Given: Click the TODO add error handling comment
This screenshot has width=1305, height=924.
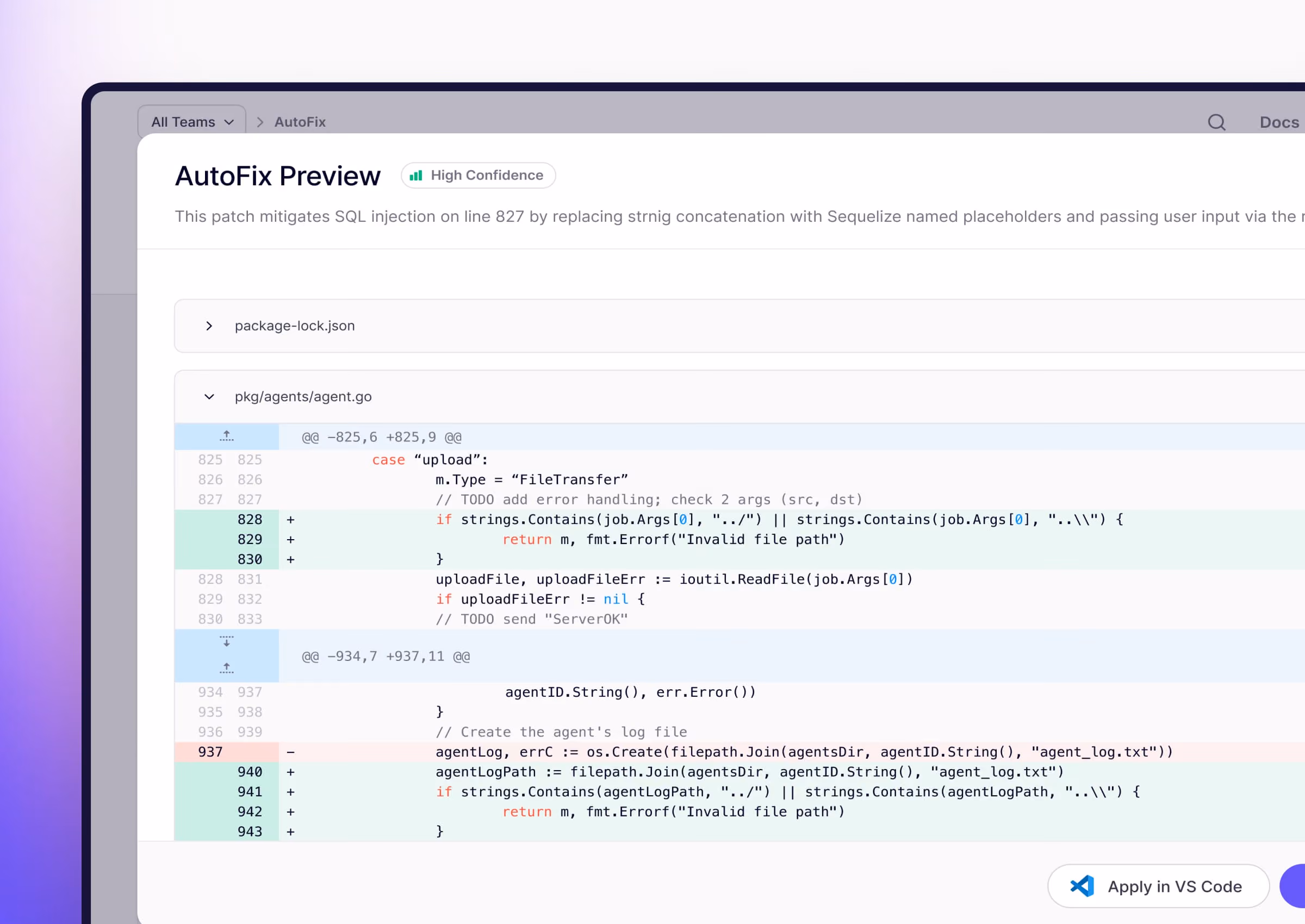Looking at the screenshot, I should tap(649, 500).
